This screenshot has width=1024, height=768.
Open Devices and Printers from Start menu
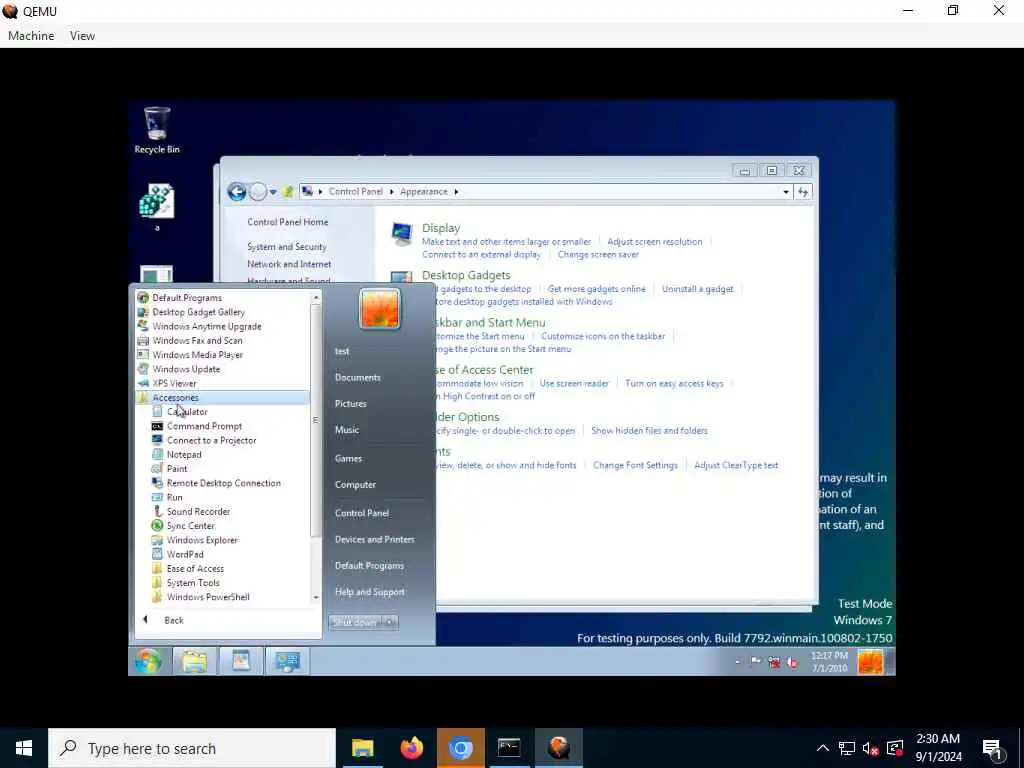[375, 539]
